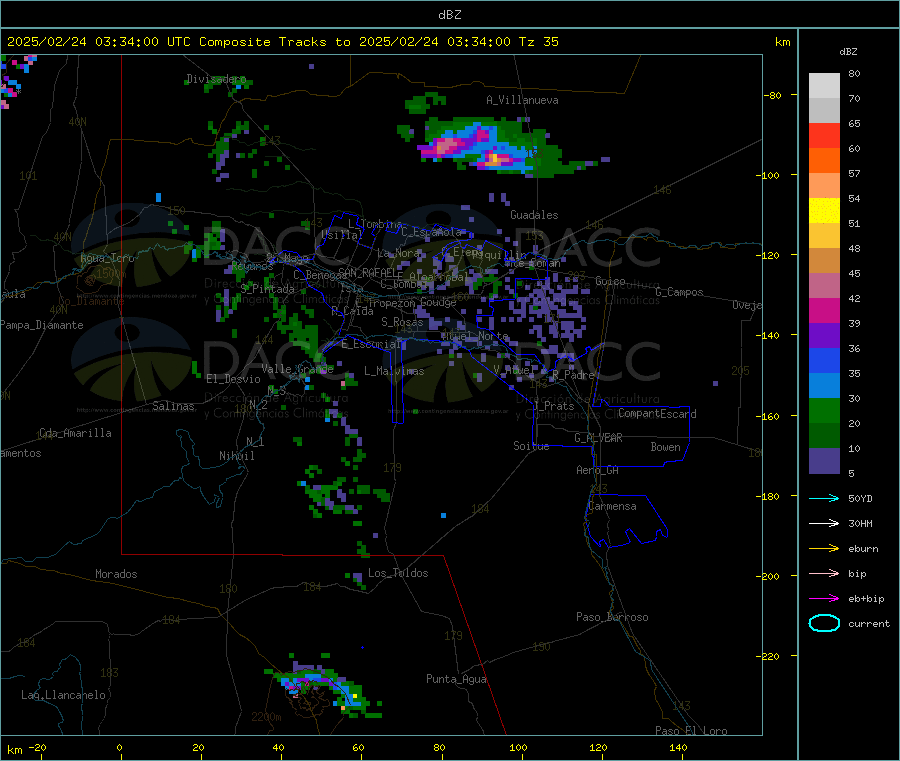
Task: Click the Morados place label
Action: (x=116, y=574)
